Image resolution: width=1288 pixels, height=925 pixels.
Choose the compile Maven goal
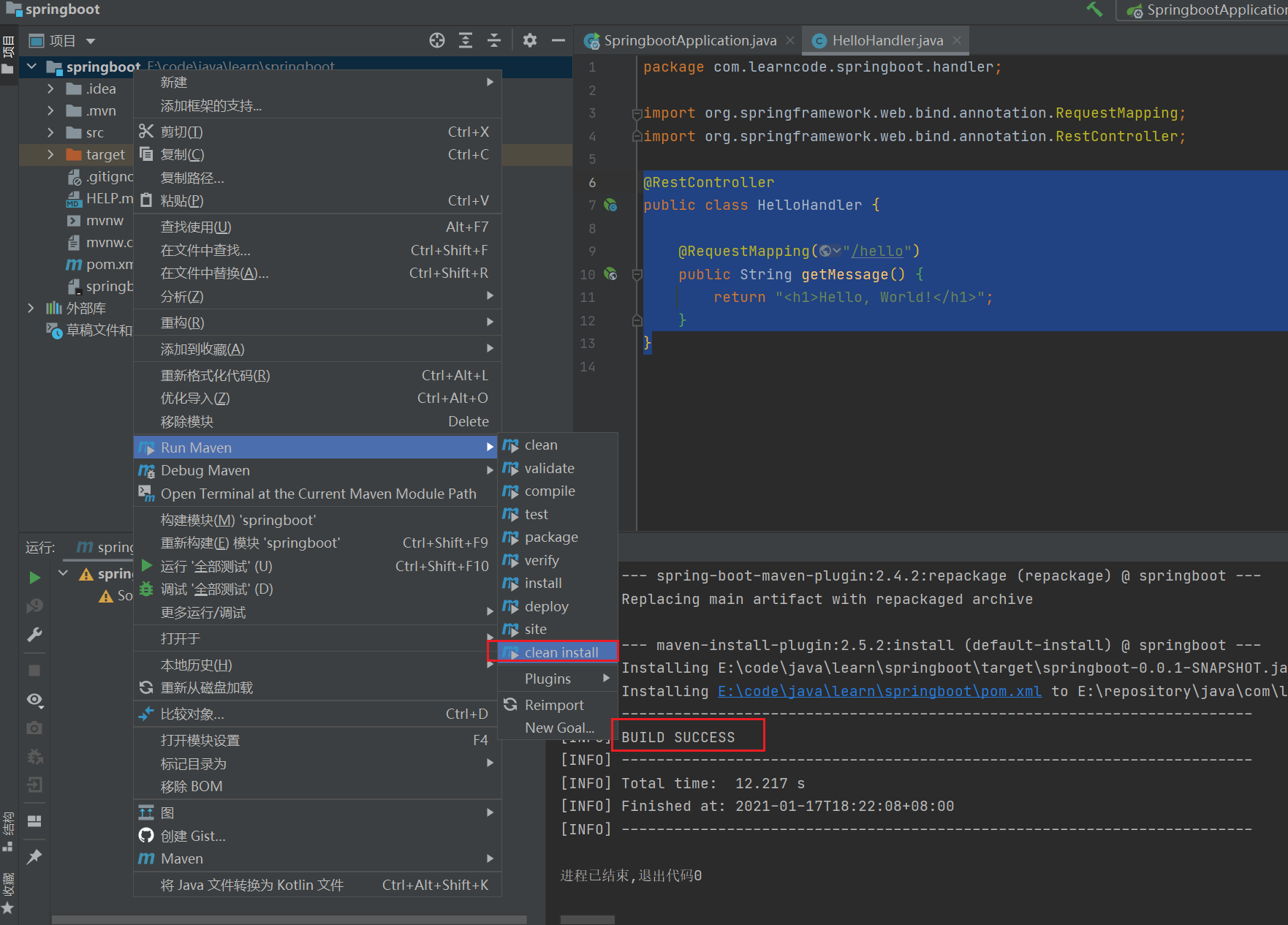pos(558,491)
